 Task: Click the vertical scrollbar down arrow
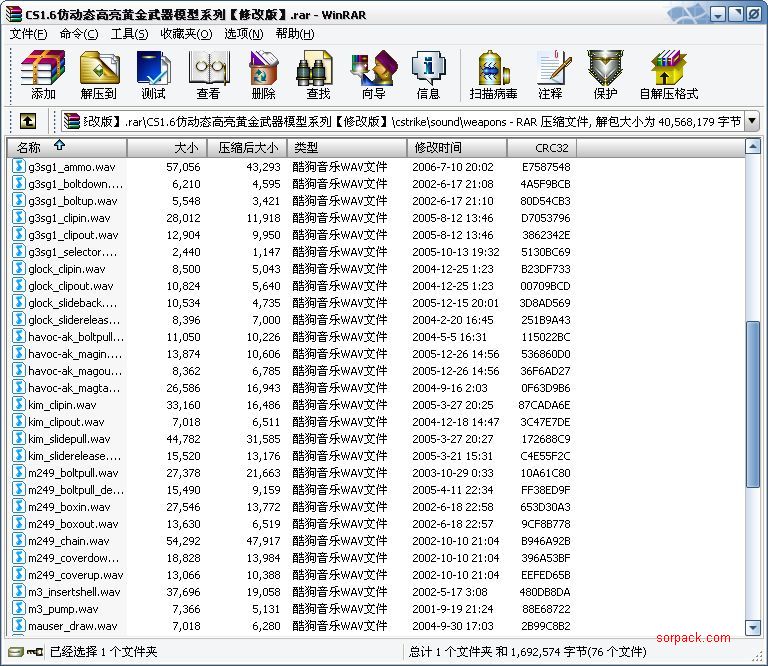pyautogui.click(x=753, y=627)
